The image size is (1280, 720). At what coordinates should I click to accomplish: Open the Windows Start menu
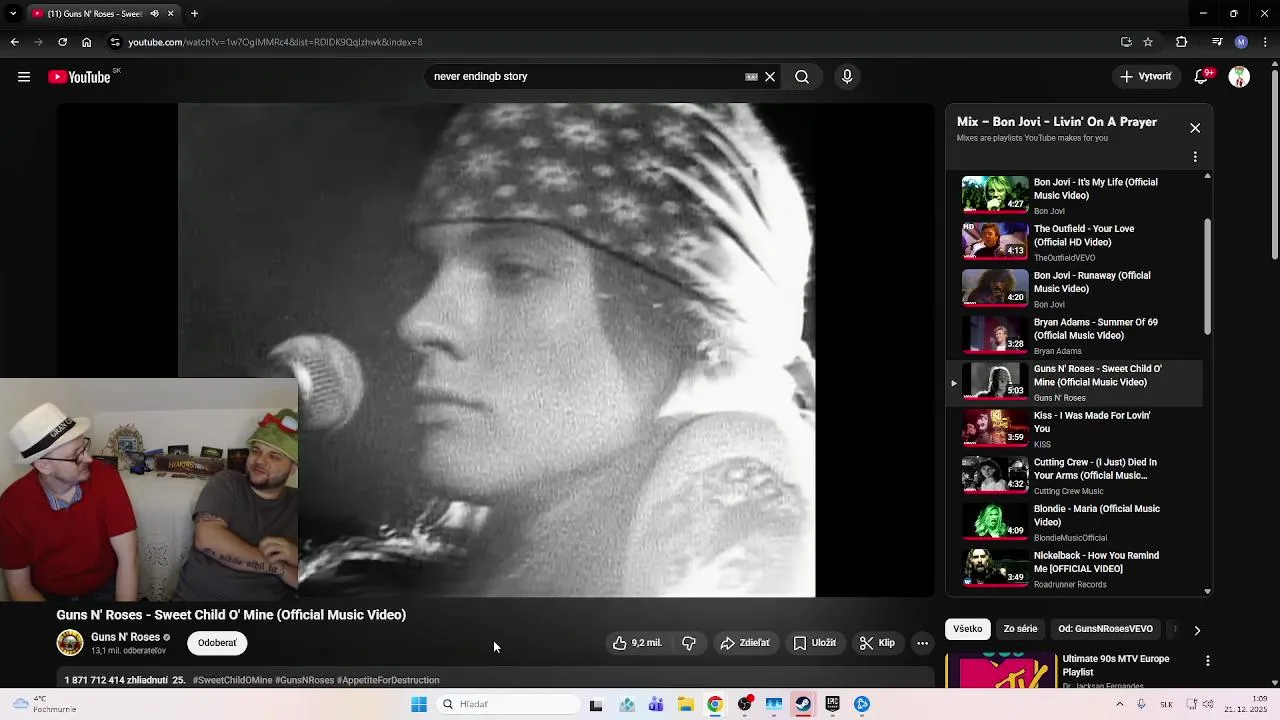coord(419,704)
